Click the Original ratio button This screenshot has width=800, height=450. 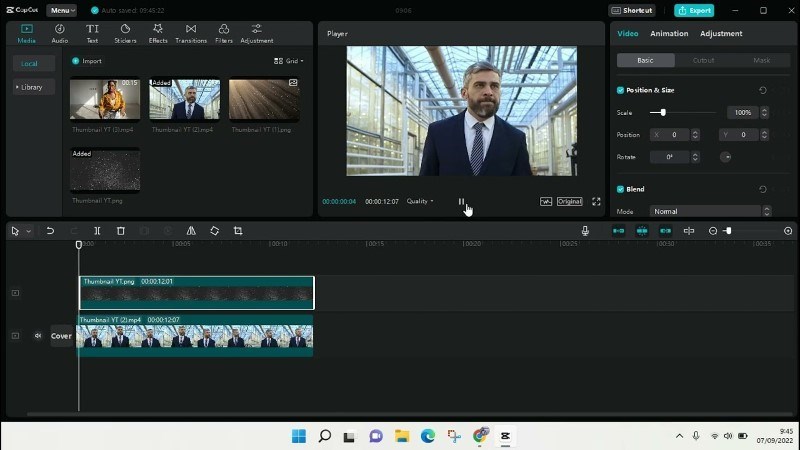[x=569, y=202]
